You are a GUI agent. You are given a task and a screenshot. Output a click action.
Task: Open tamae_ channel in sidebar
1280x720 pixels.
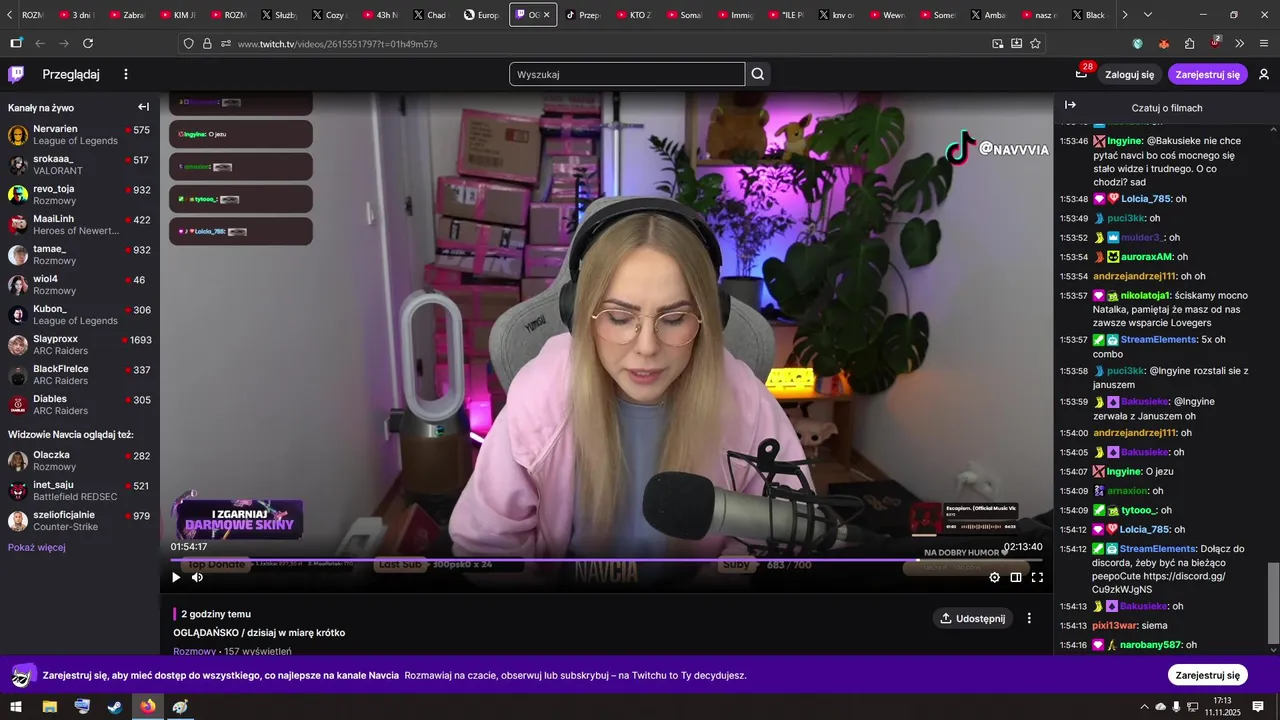[x=79, y=255]
